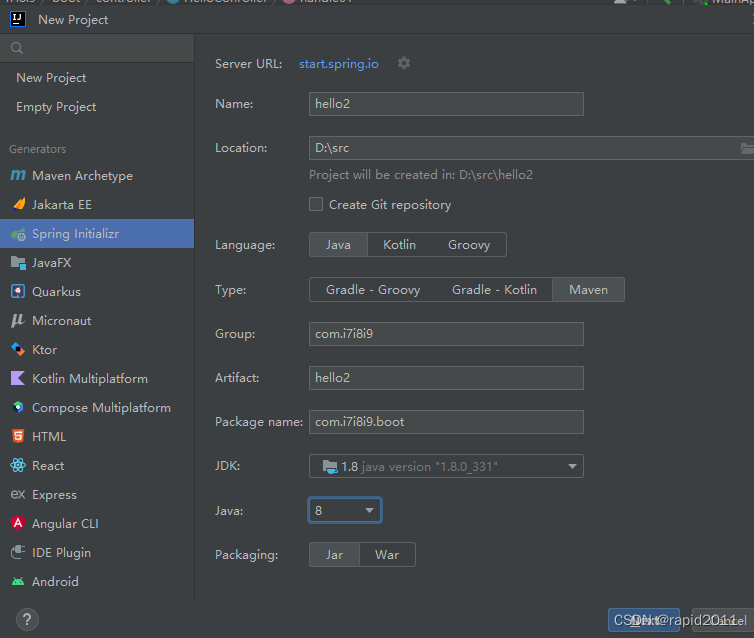Click the React generator icon
The image size is (754, 638).
tap(18, 465)
